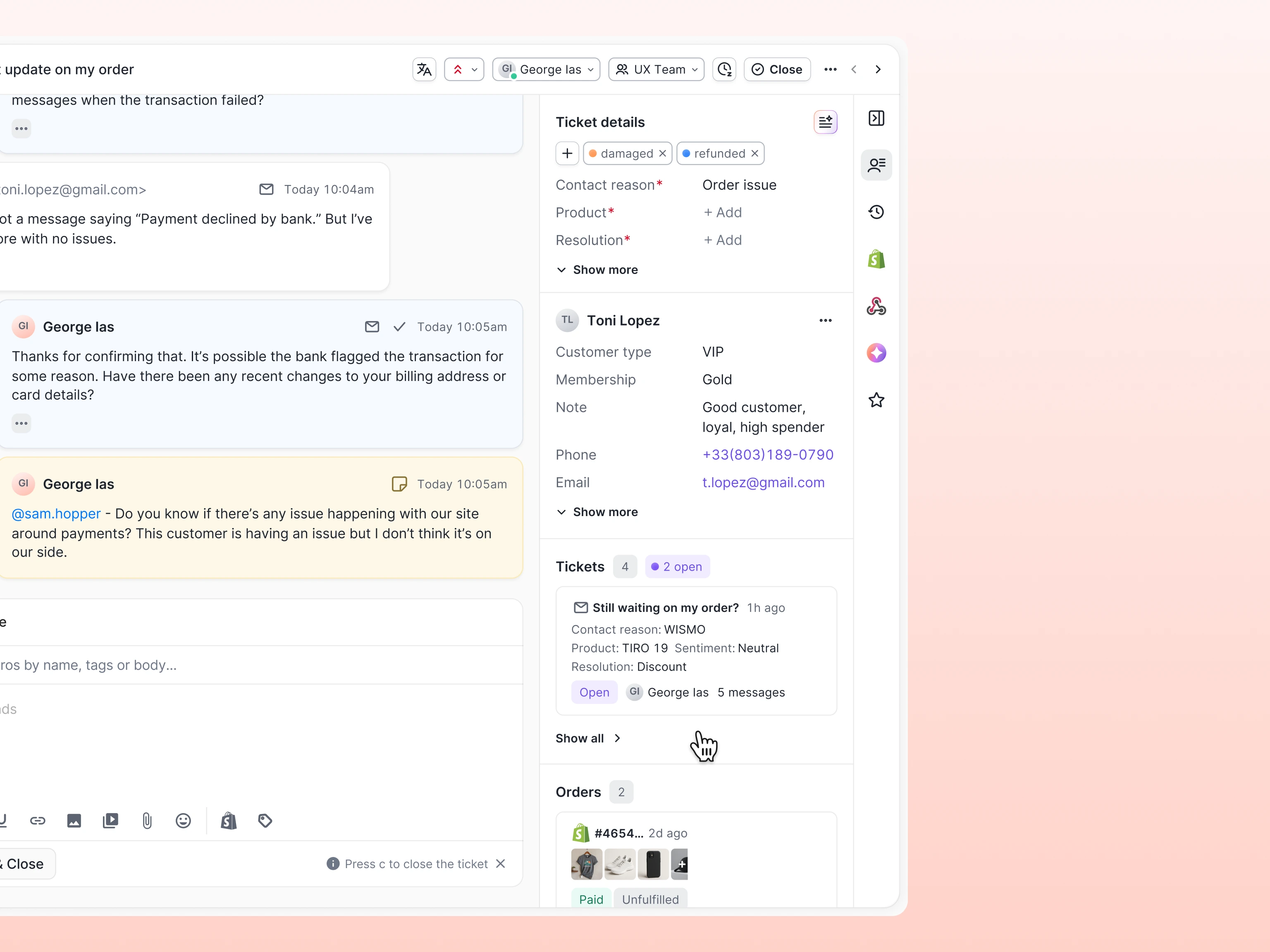Click the tag icon in editor toolbar
Screen dimensions: 1270x952
click(265, 821)
